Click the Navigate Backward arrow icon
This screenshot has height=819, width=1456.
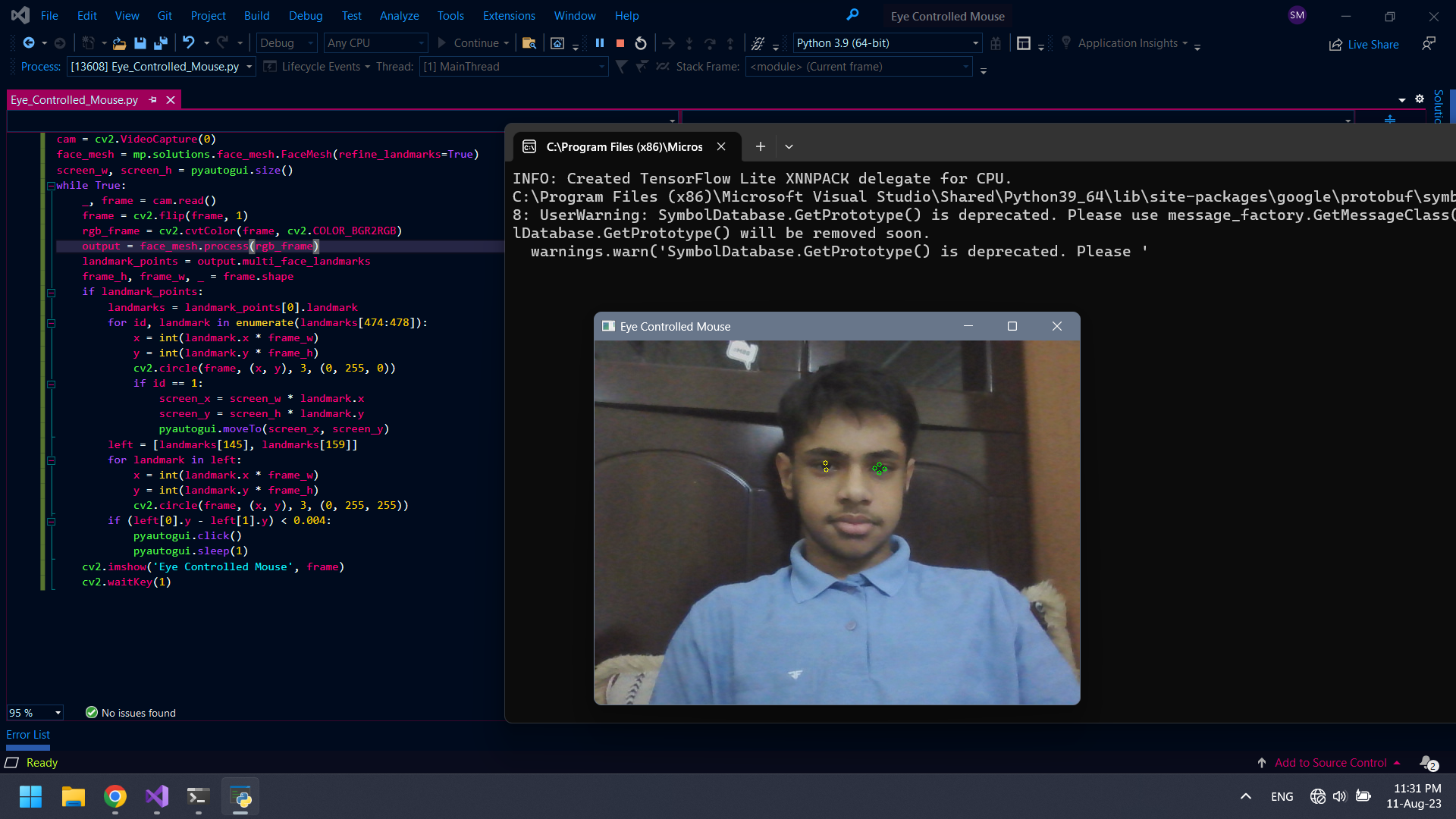[x=29, y=43]
